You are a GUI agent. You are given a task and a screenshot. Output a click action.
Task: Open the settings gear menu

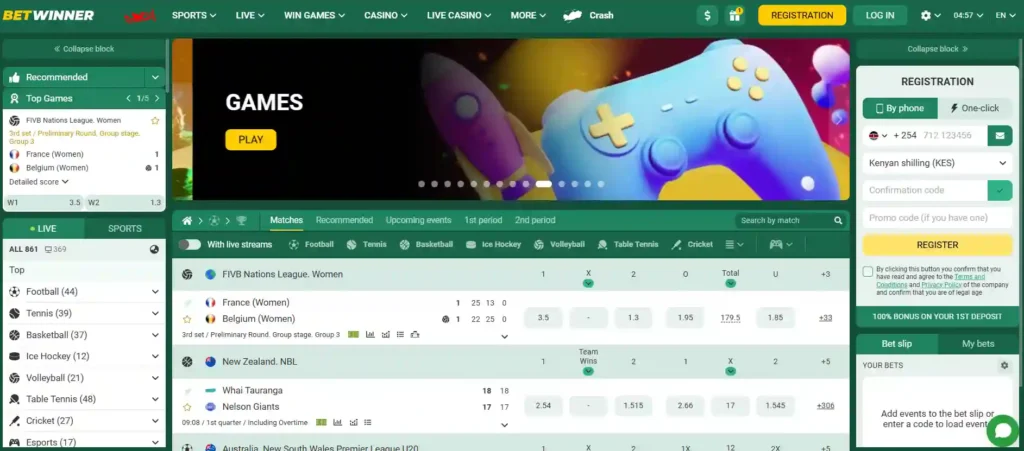930,15
